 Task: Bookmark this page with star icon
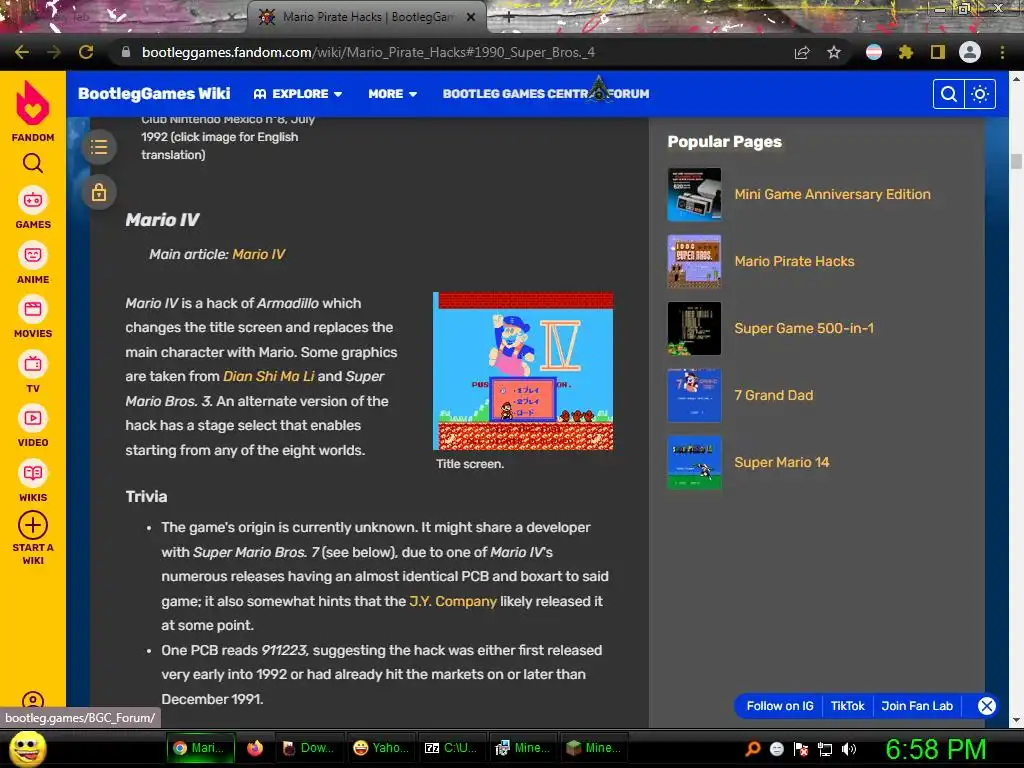[834, 52]
